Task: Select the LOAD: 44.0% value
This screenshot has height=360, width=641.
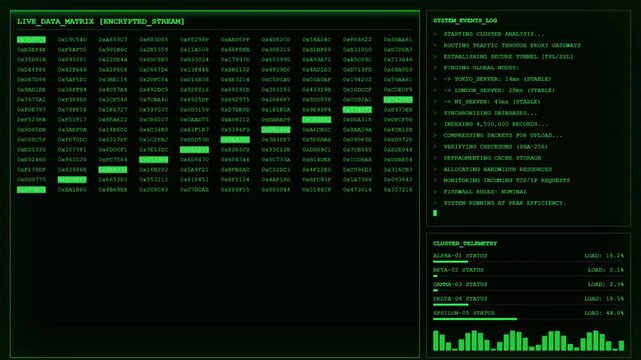Action: [x=604, y=313]
